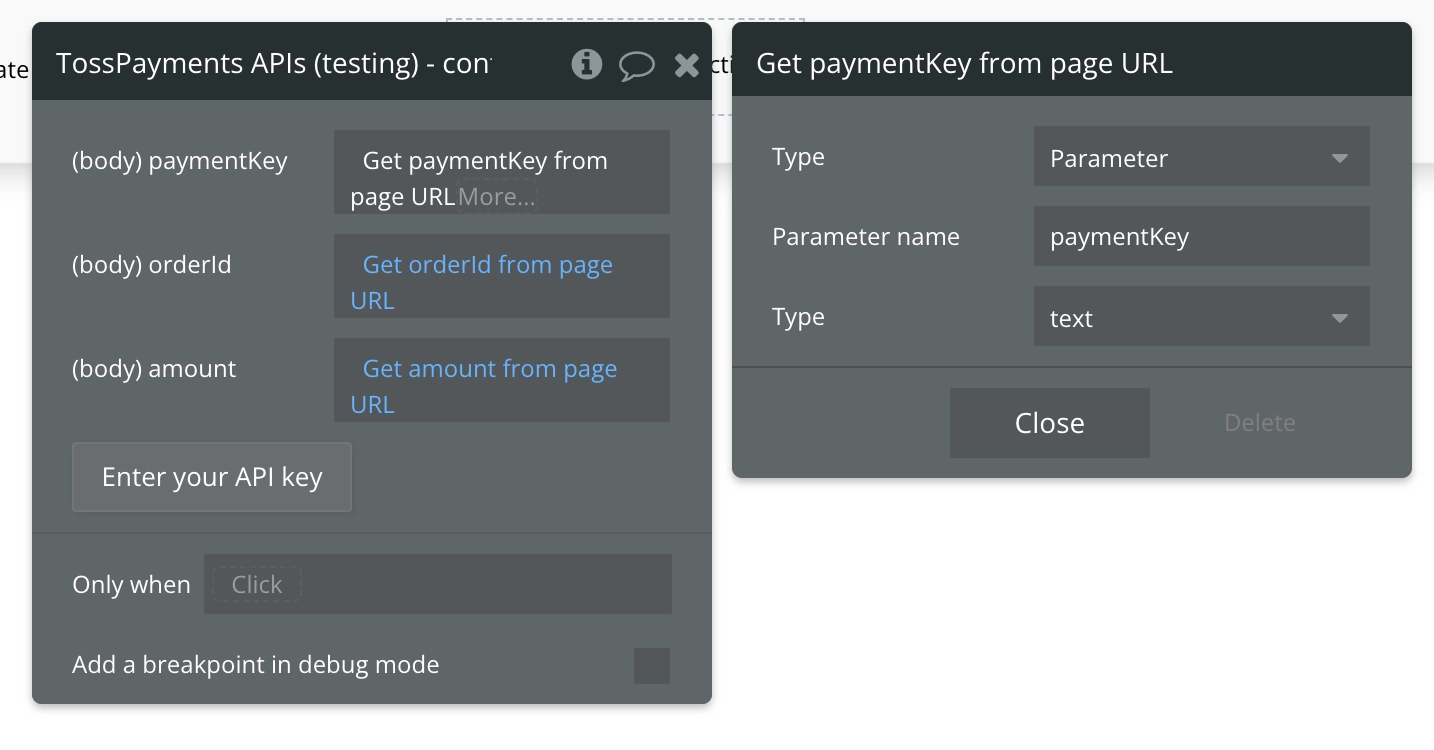Image resolution: width=1434 pixels, height=750 pixels.
Task: Click the Get paymentKey from page URL title bar
Action: coord(964,64)
